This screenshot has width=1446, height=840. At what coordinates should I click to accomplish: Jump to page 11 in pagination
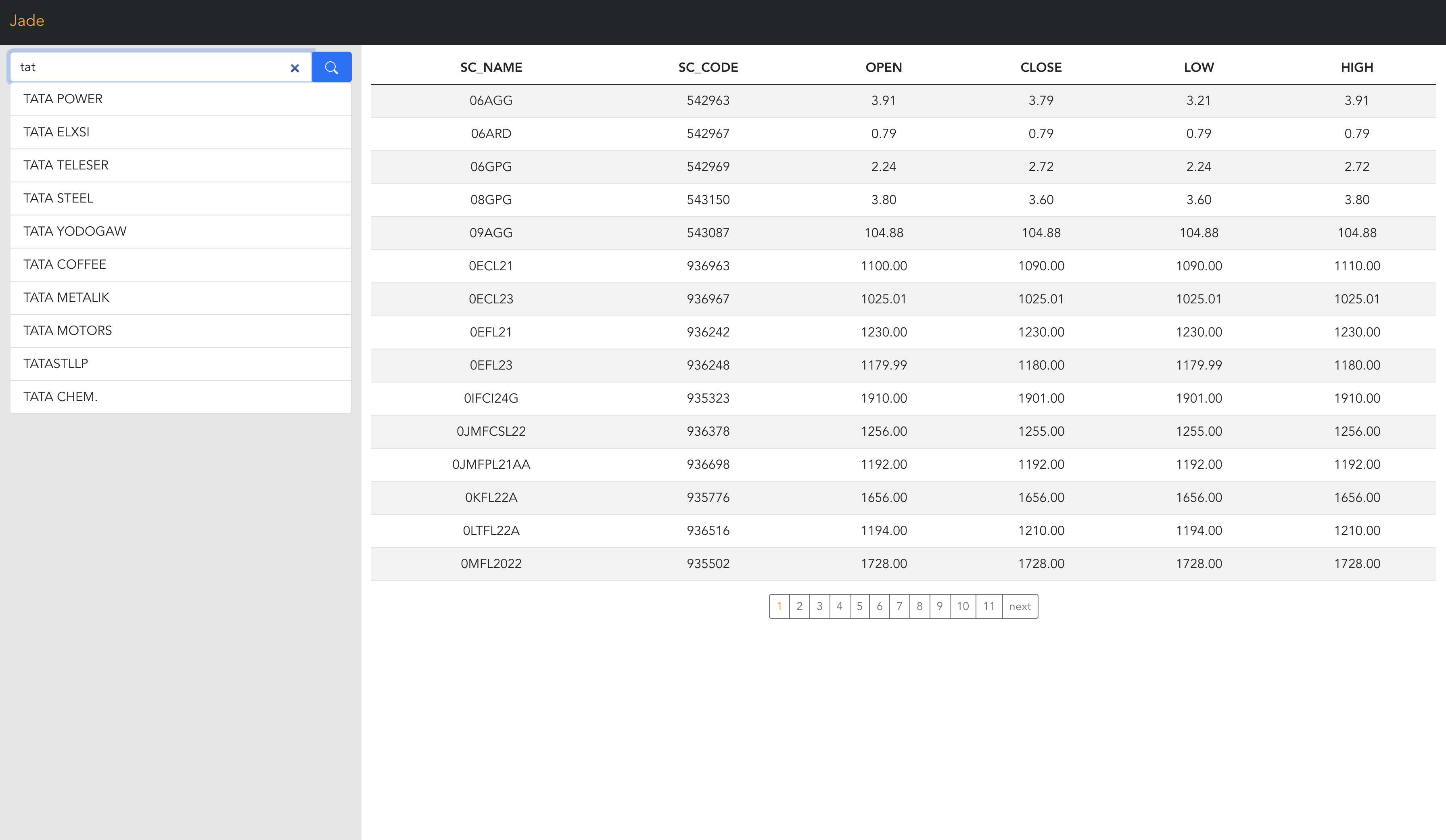(988, 606)
